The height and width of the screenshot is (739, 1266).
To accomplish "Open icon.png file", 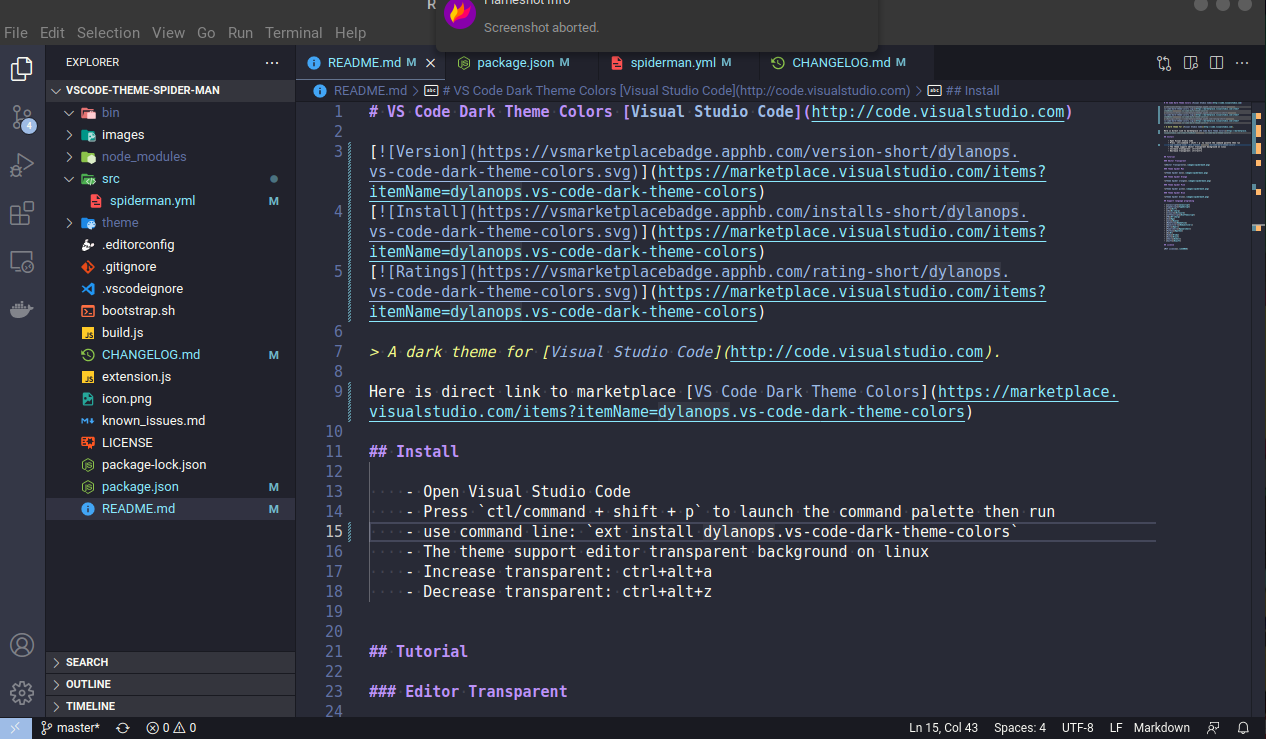I will pos(170,399).
